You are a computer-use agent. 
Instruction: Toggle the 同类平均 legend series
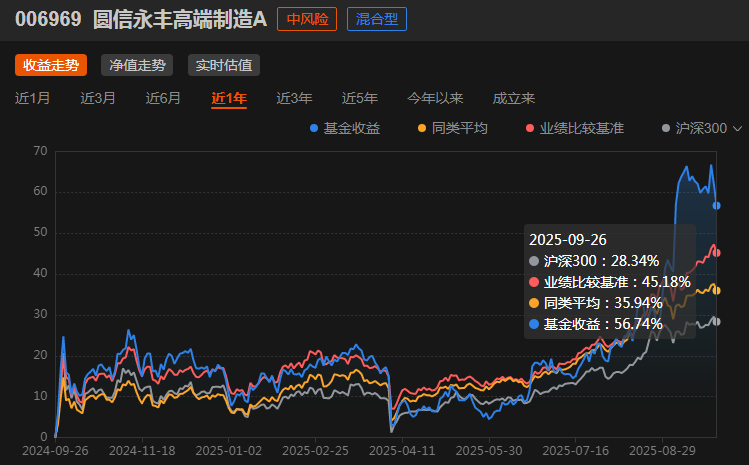(x=453, y=128)
